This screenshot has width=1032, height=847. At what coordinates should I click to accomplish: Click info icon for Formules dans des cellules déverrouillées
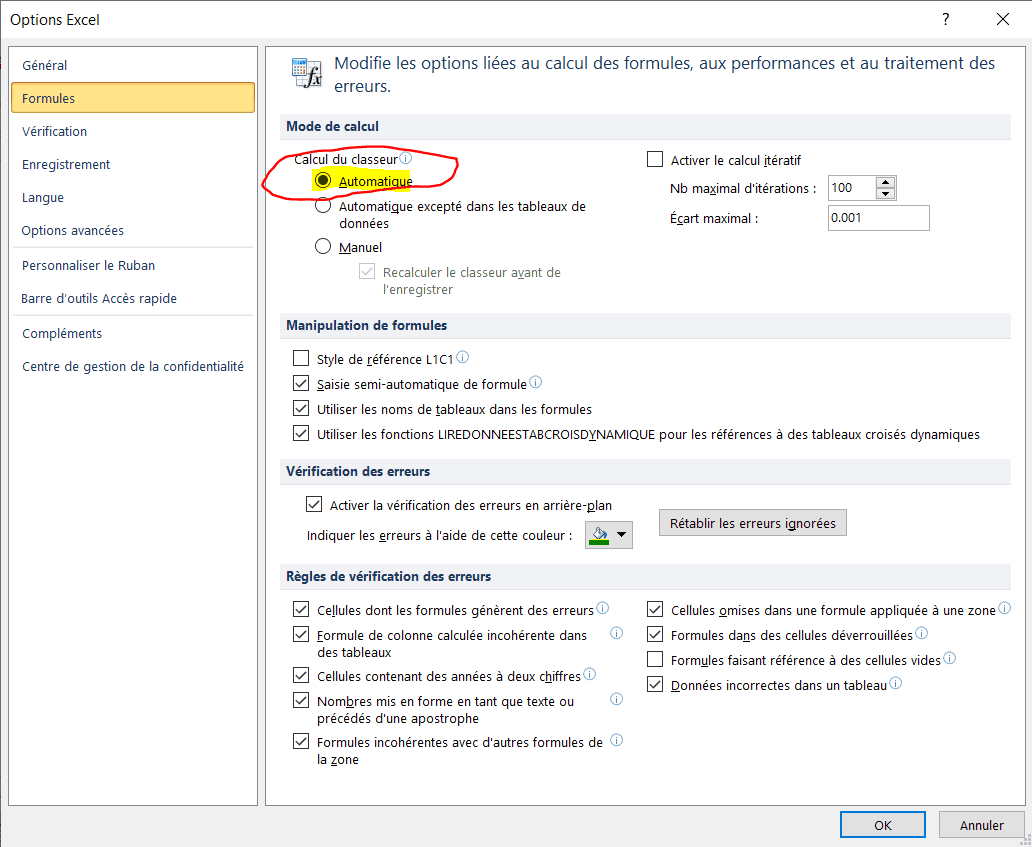coord(921,633)
